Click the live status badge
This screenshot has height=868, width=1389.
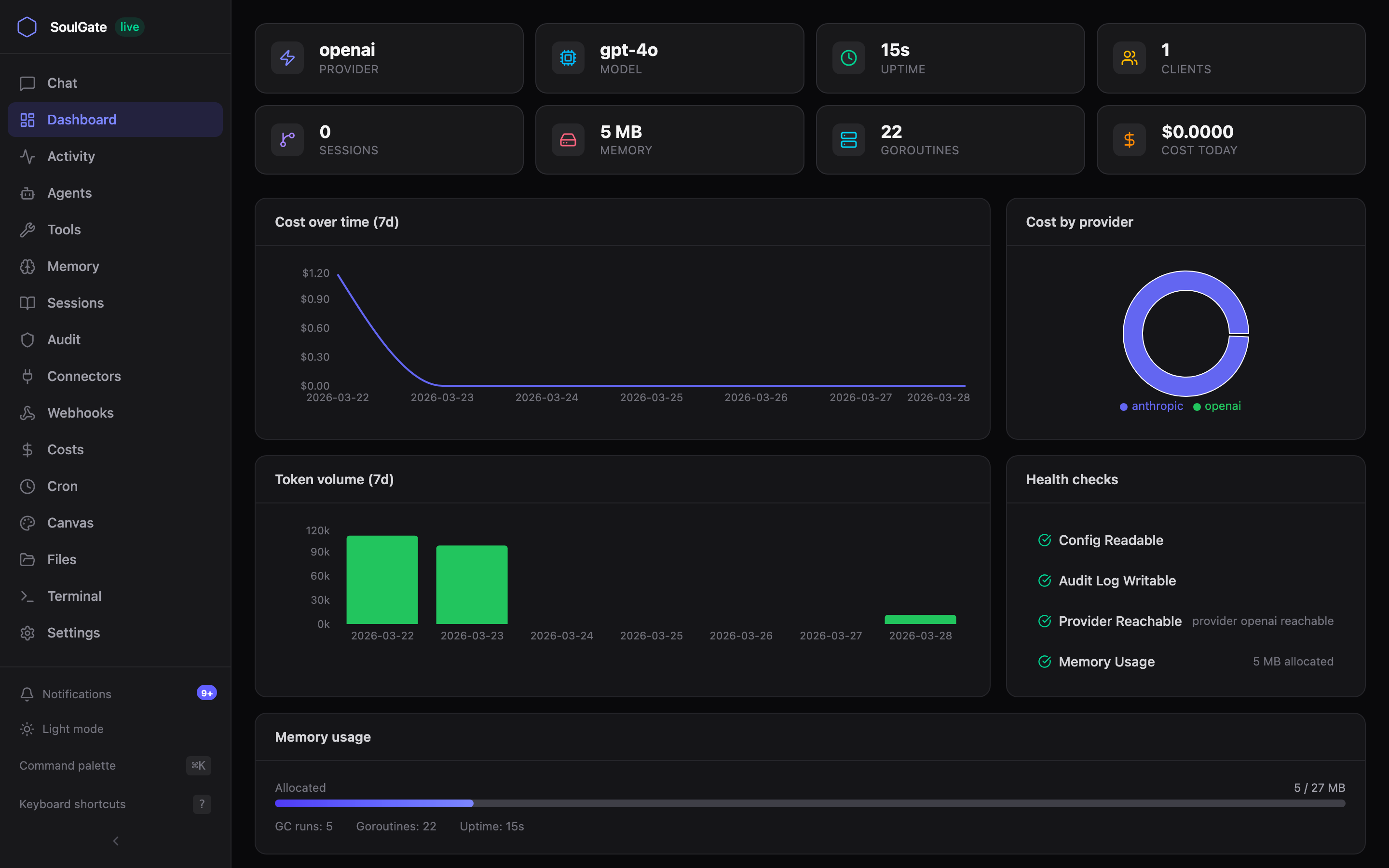(x=129, y=27)
